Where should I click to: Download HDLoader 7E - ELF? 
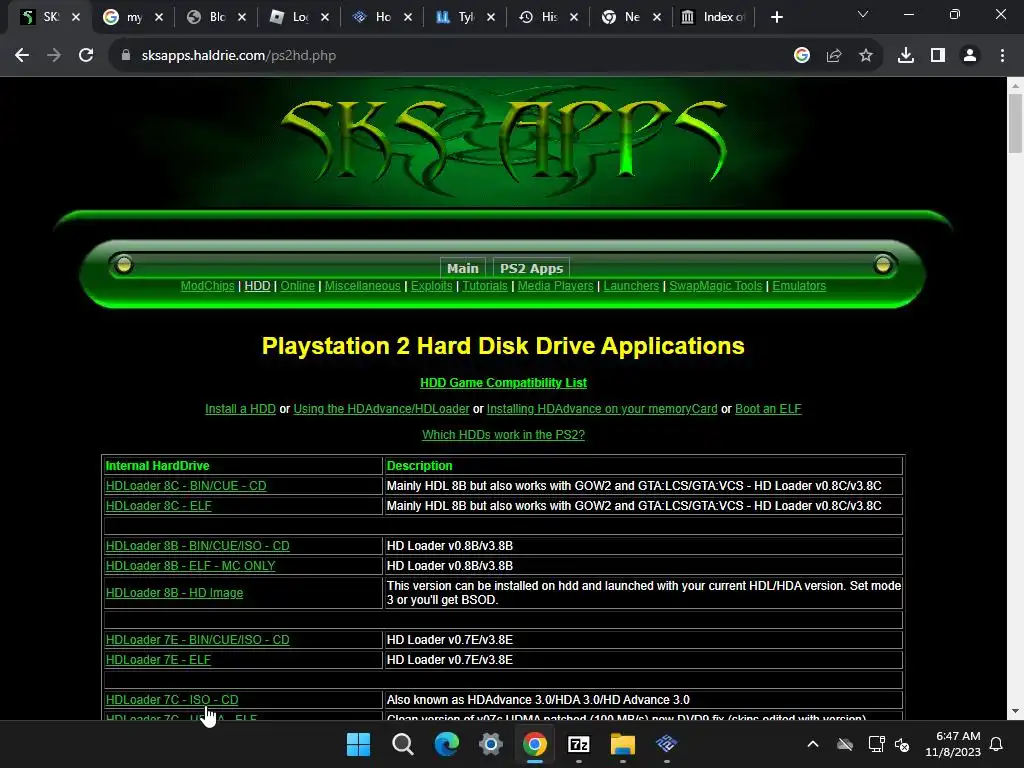159,660
